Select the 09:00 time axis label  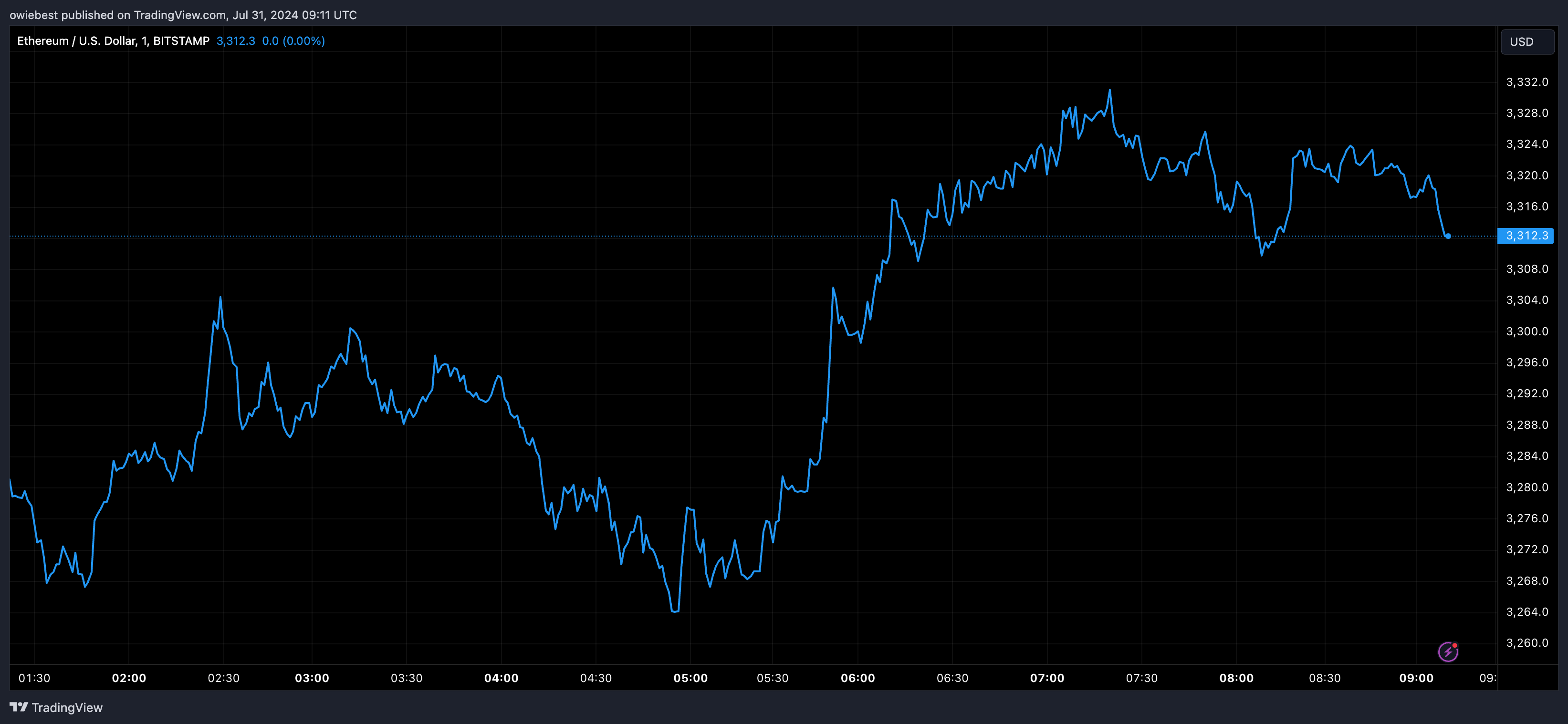click(x=1416, y=678)
